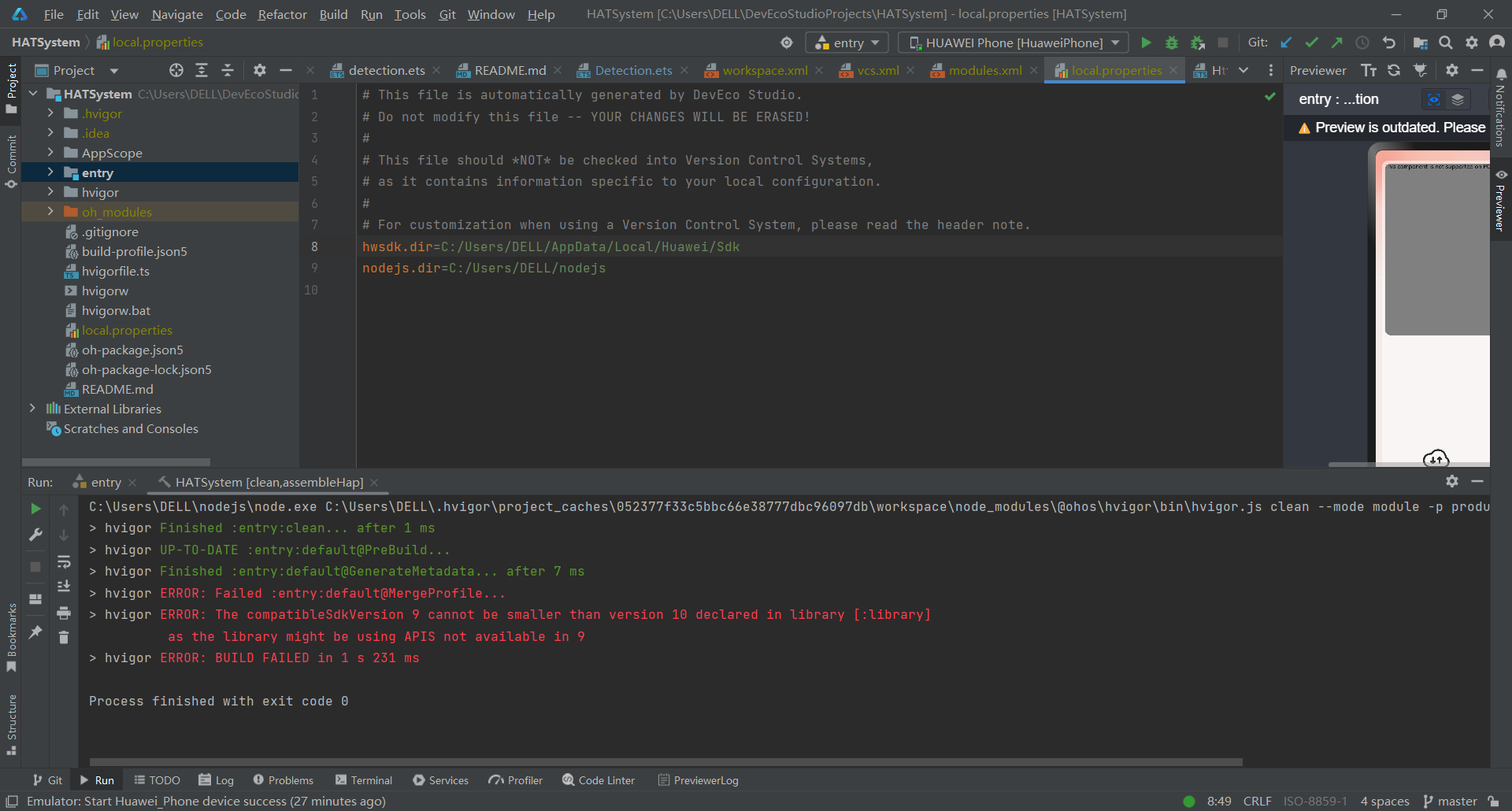Update project from Git
The width and height of the screenshot is (1512, 811).
click(1287, 43)
